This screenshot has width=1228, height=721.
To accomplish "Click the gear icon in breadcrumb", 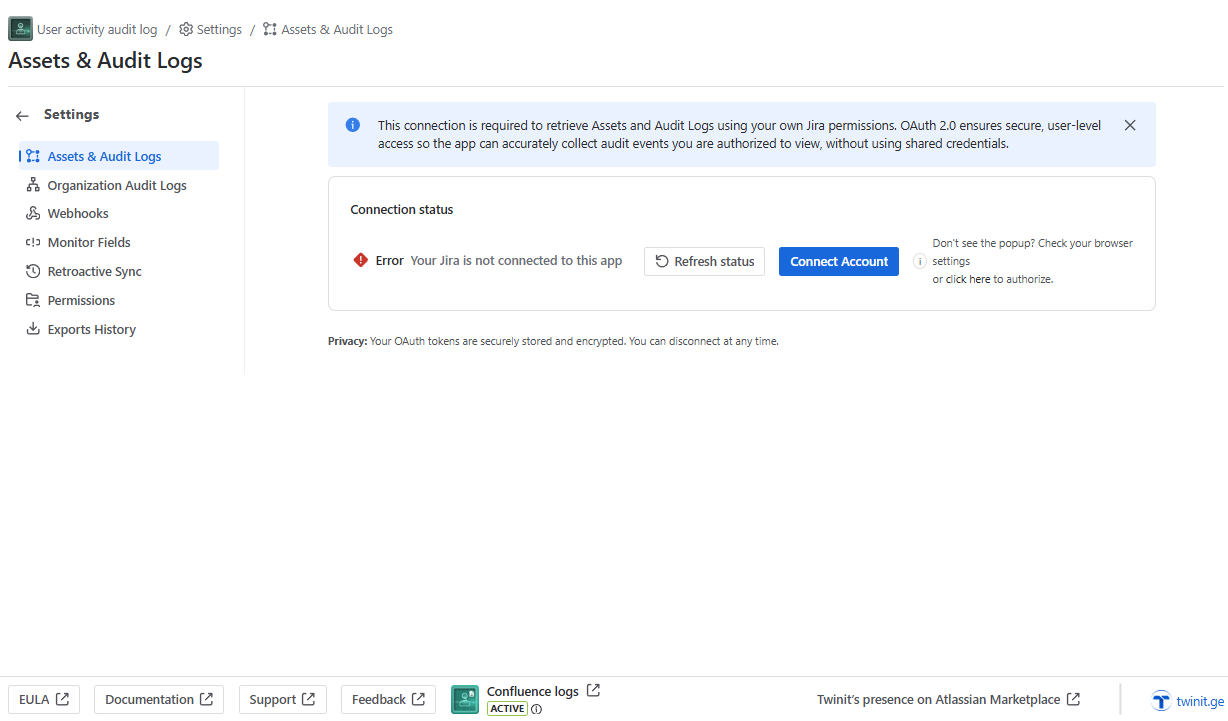I will click(x=186, y=29).
